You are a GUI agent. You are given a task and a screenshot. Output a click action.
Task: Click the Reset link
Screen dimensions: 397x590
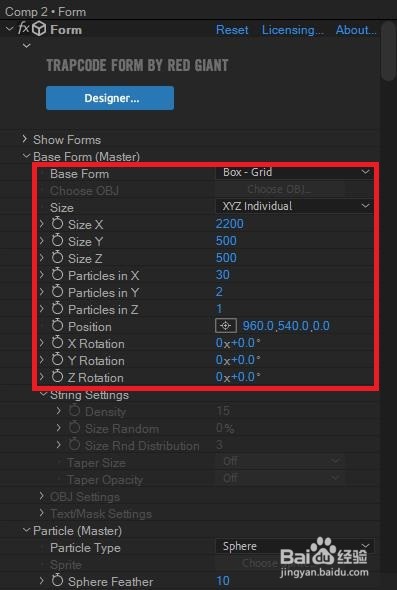click(232, 30)
